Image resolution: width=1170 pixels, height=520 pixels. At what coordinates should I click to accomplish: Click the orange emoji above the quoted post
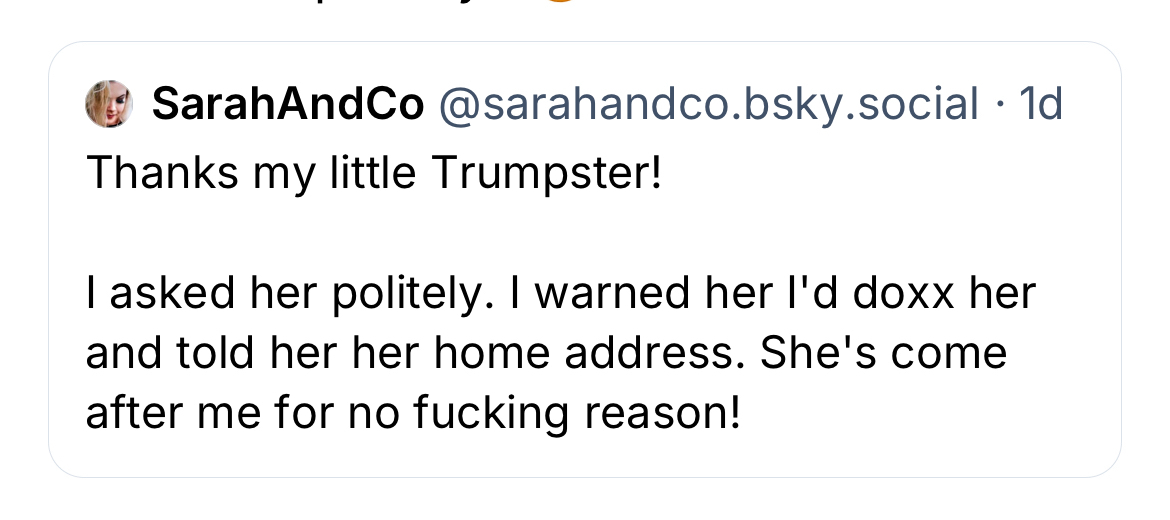561,10
